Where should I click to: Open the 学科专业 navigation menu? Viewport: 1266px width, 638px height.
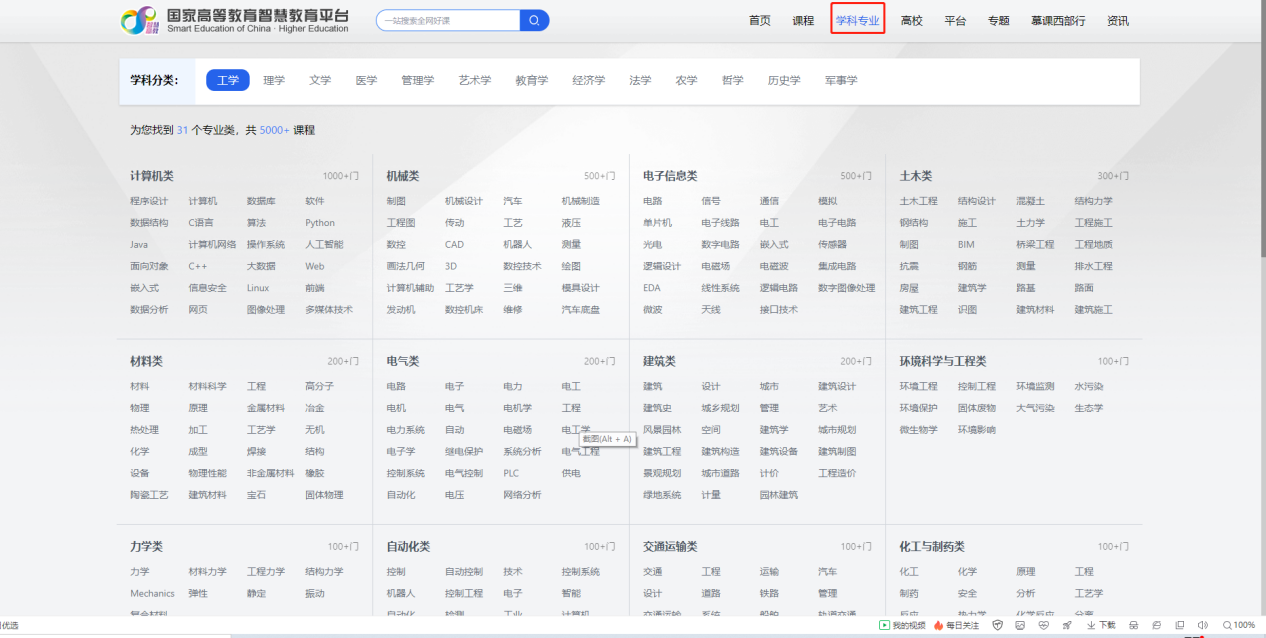click(x=857, y=20)
